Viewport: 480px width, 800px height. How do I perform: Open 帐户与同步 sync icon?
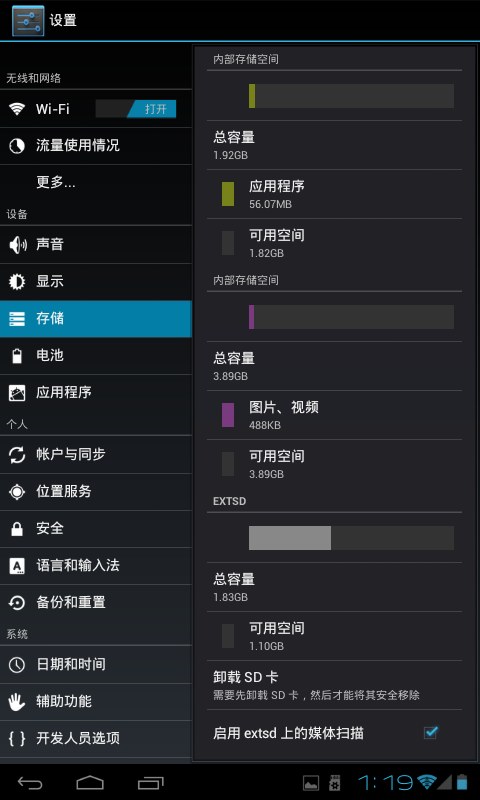tap(17, 455)
